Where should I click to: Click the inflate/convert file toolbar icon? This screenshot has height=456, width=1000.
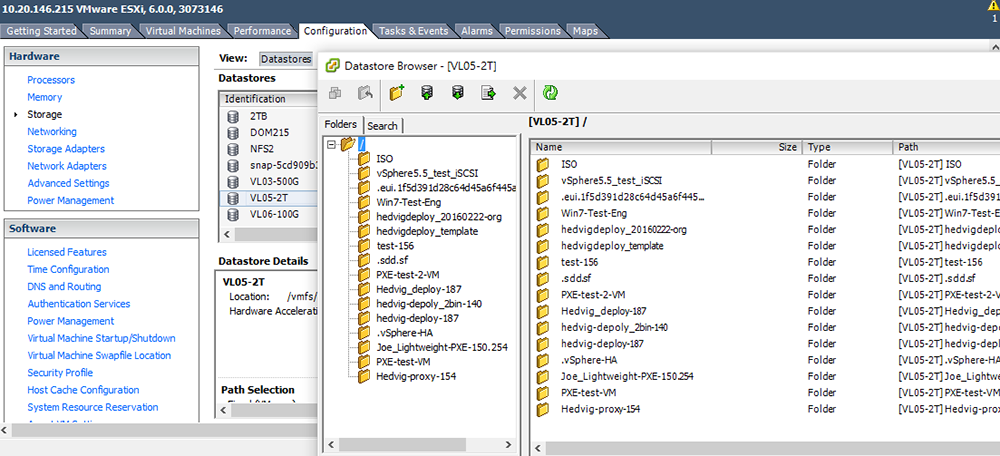[x=489, y=93]
